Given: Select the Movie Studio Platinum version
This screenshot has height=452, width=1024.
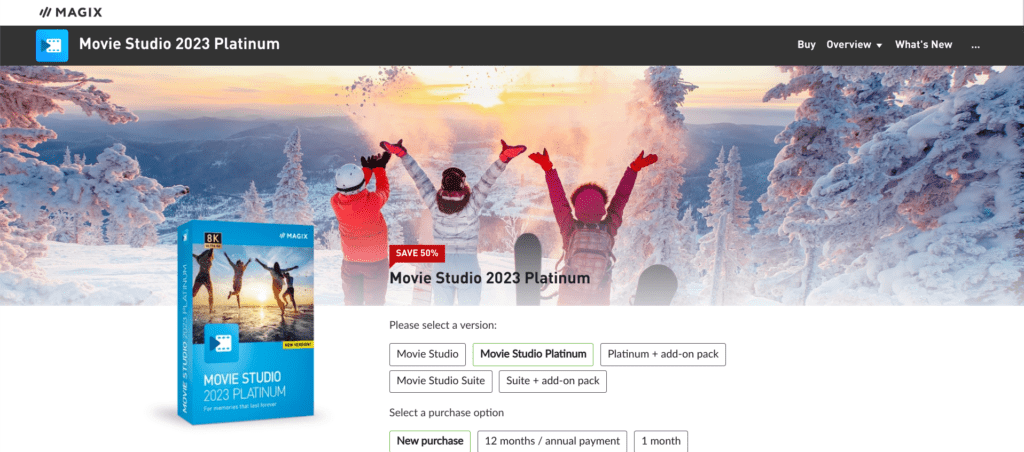Looking at the screenshot, I should pyautogui.click(x=533, y=355).
